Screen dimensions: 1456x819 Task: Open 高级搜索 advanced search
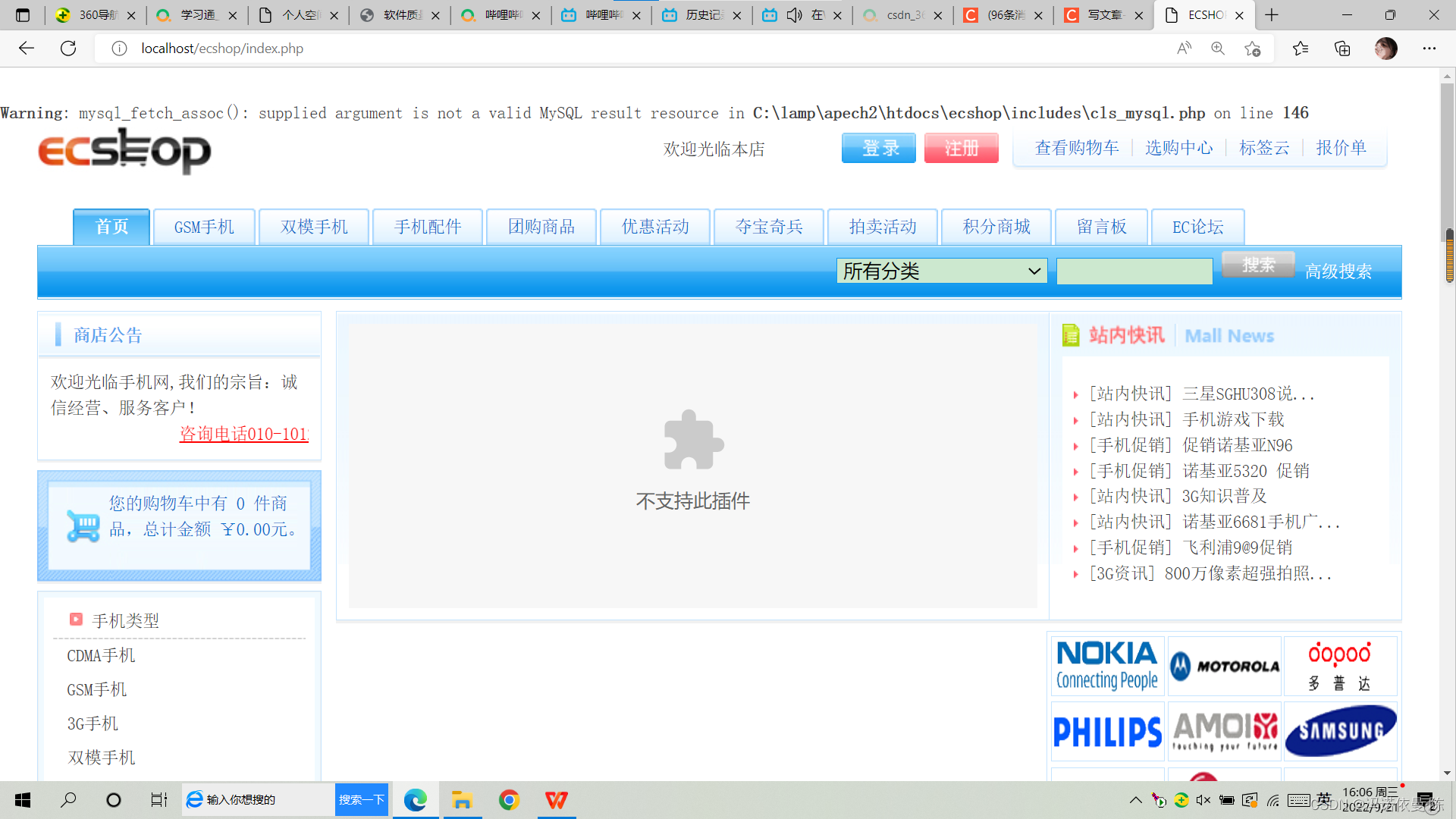click(1338, 271)
